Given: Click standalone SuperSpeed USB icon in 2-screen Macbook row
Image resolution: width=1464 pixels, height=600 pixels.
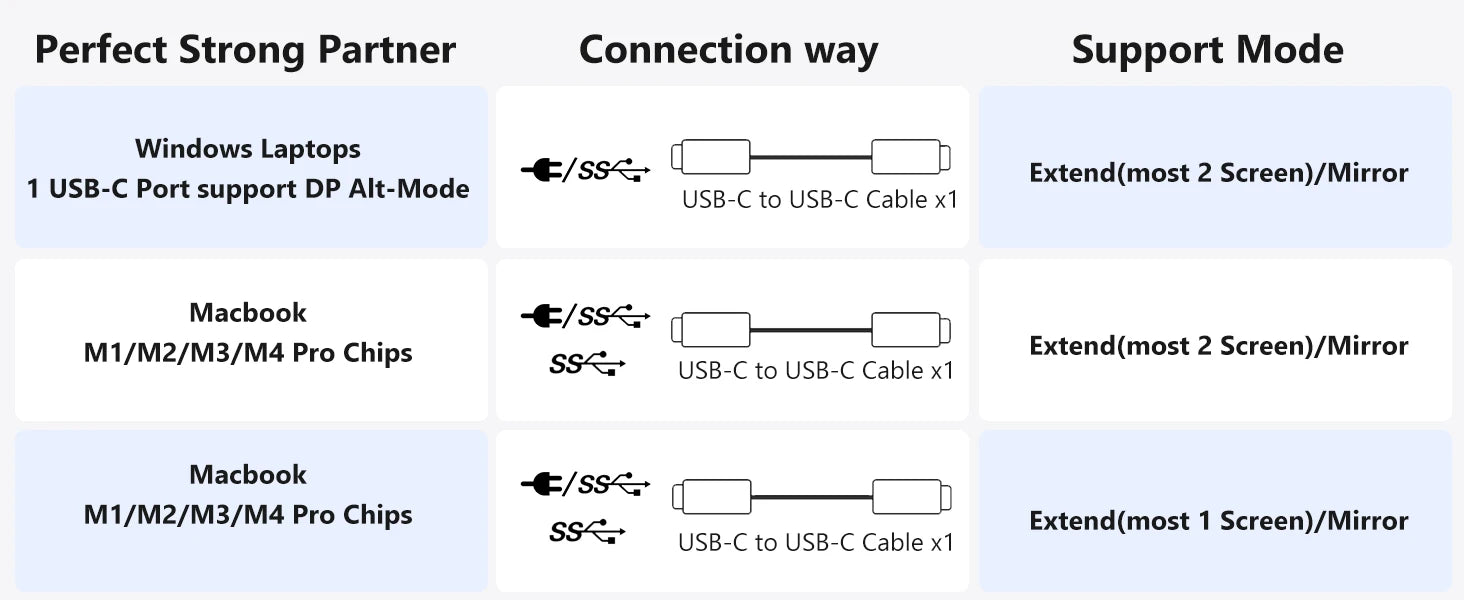Looking at the screenshot, I should [x=587, y=365].
